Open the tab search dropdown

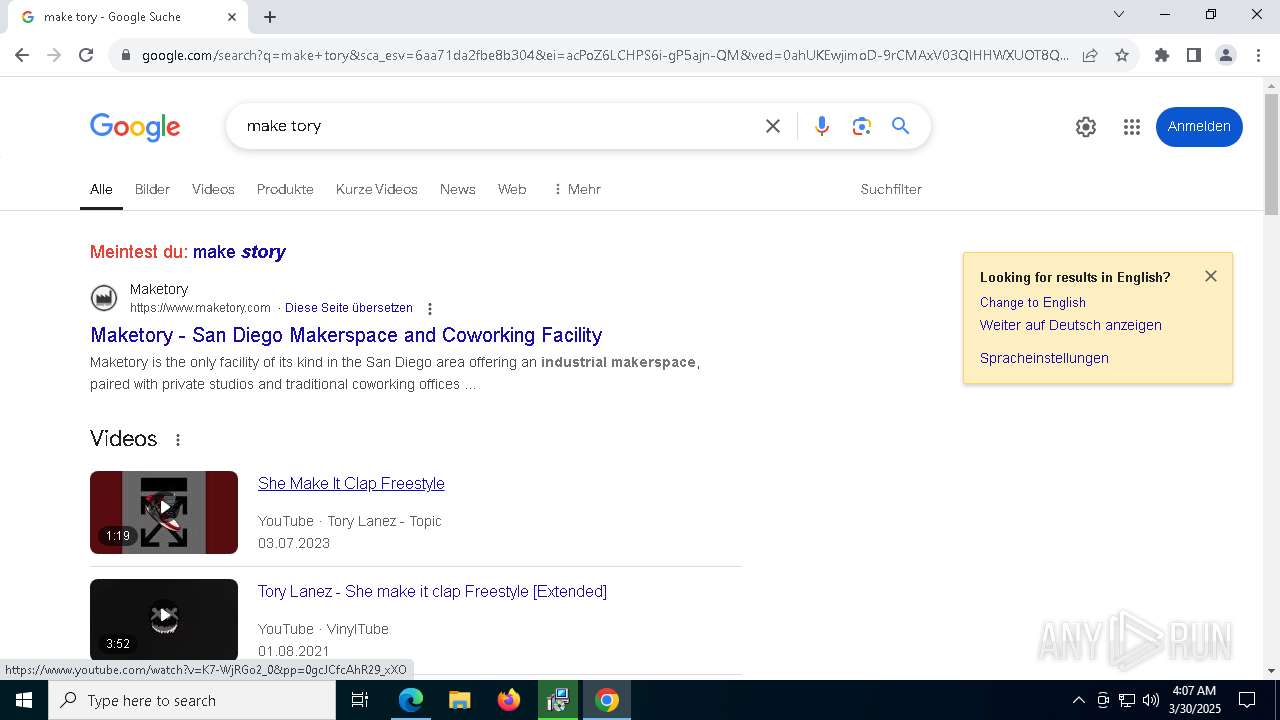pos(1119,15)
